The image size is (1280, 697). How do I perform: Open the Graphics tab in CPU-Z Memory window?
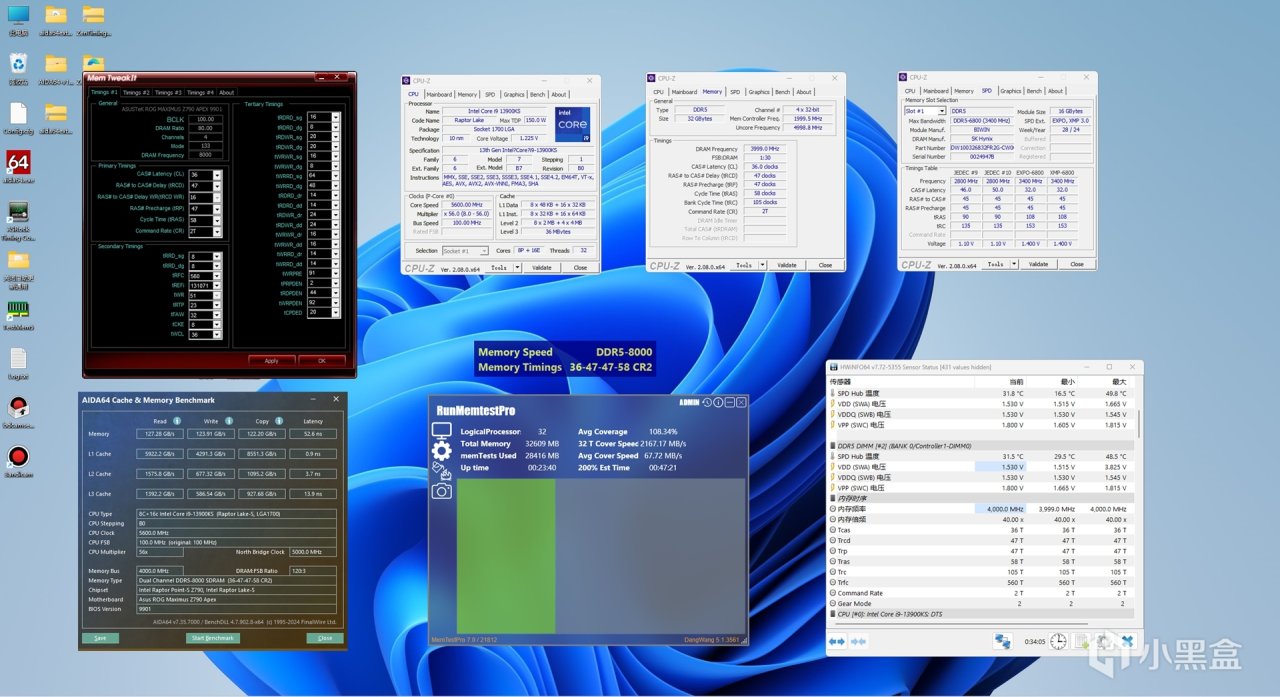tap(759, 92)
